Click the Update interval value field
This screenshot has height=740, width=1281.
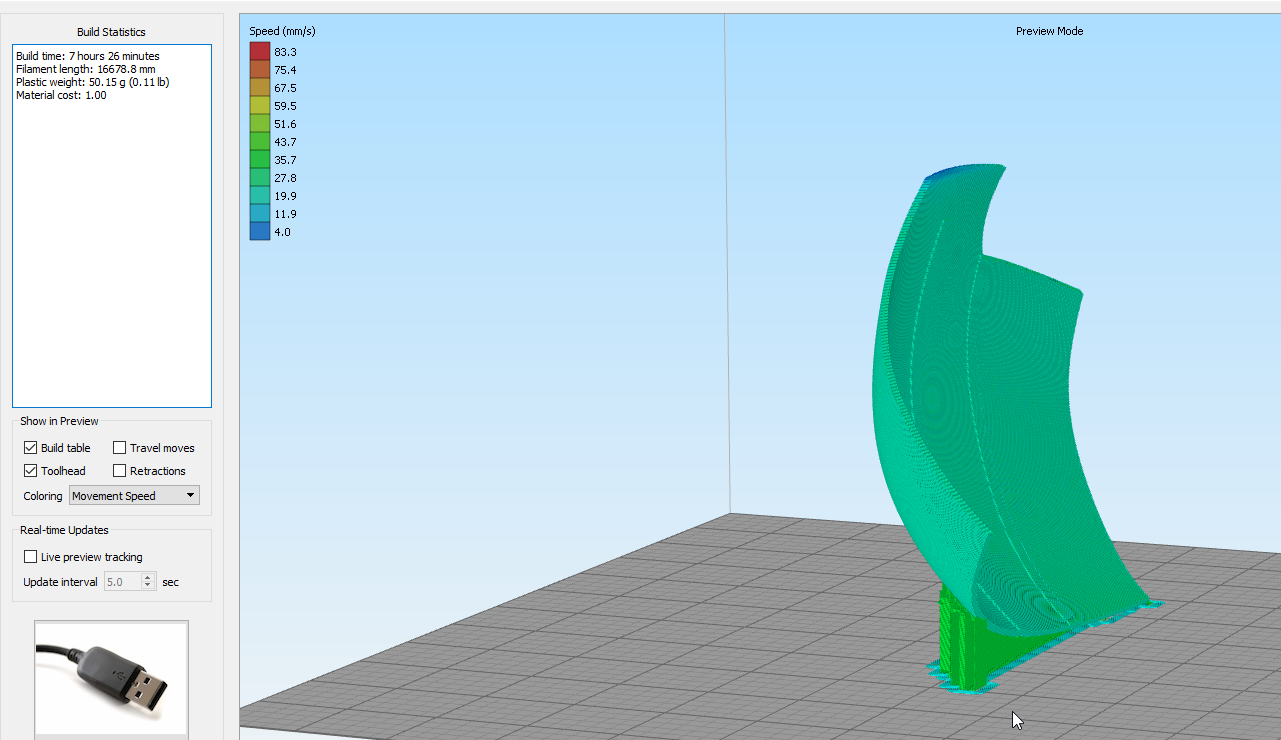(x=123, y=581)
